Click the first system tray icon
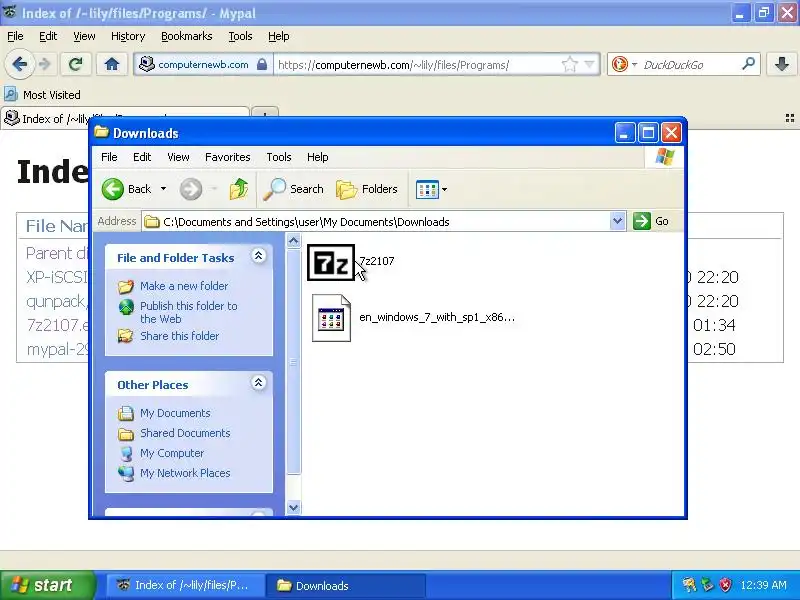800x600 pixels. pyautogui.click(x=689, y=585)
